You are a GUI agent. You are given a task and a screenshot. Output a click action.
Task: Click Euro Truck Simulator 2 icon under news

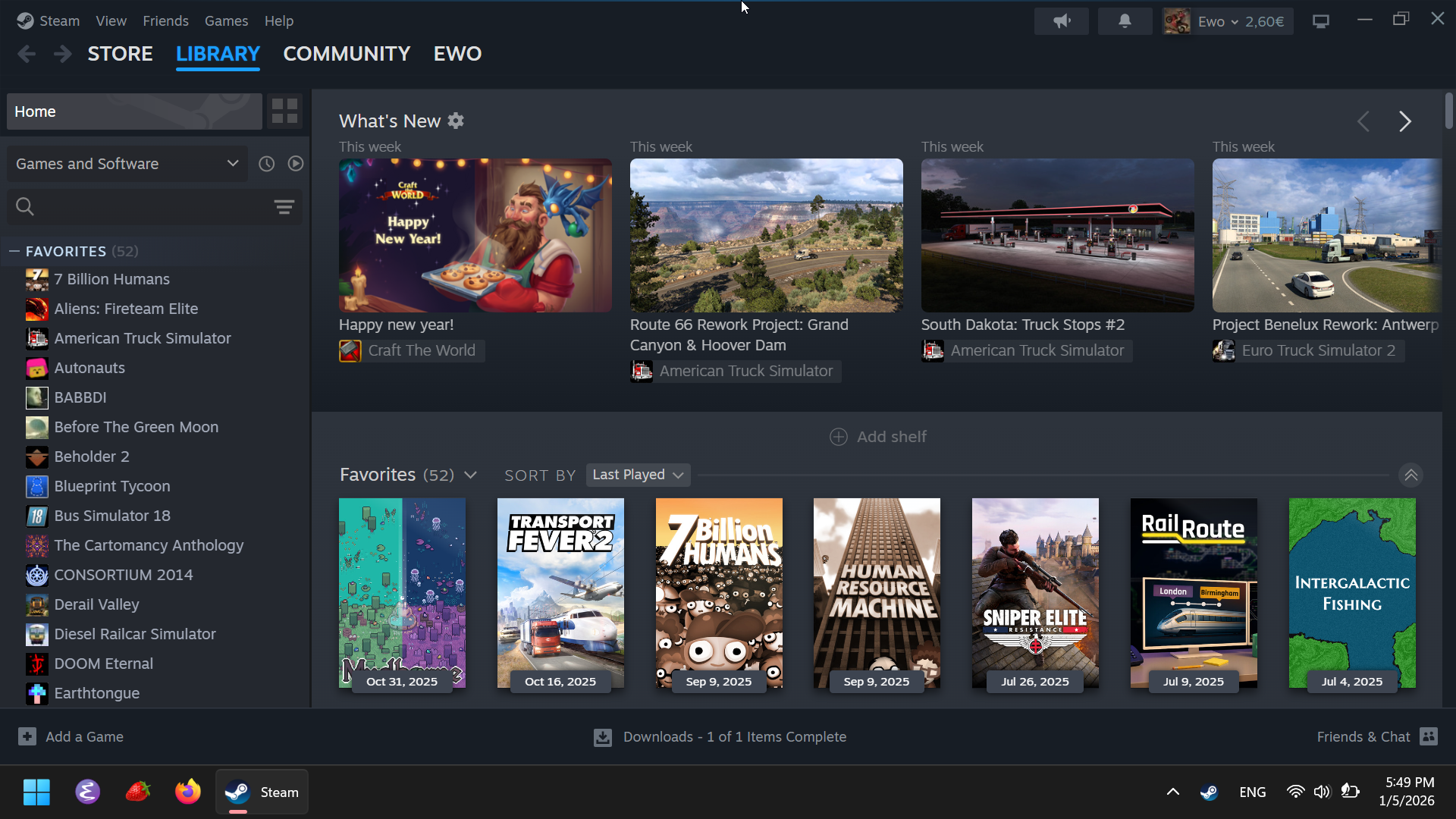[1224, 351]
